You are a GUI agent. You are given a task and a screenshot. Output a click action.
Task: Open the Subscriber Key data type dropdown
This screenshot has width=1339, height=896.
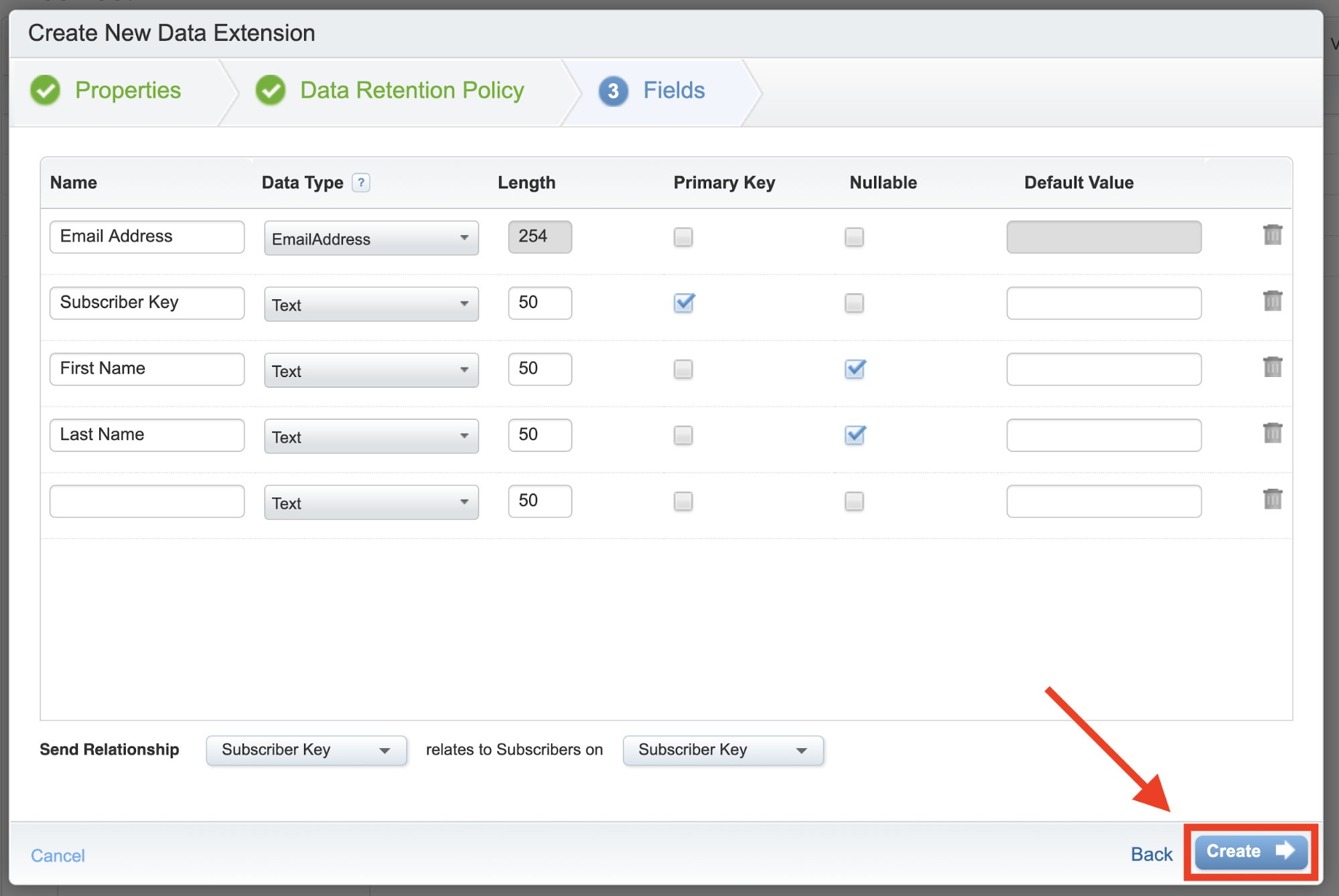click(371, 304)
